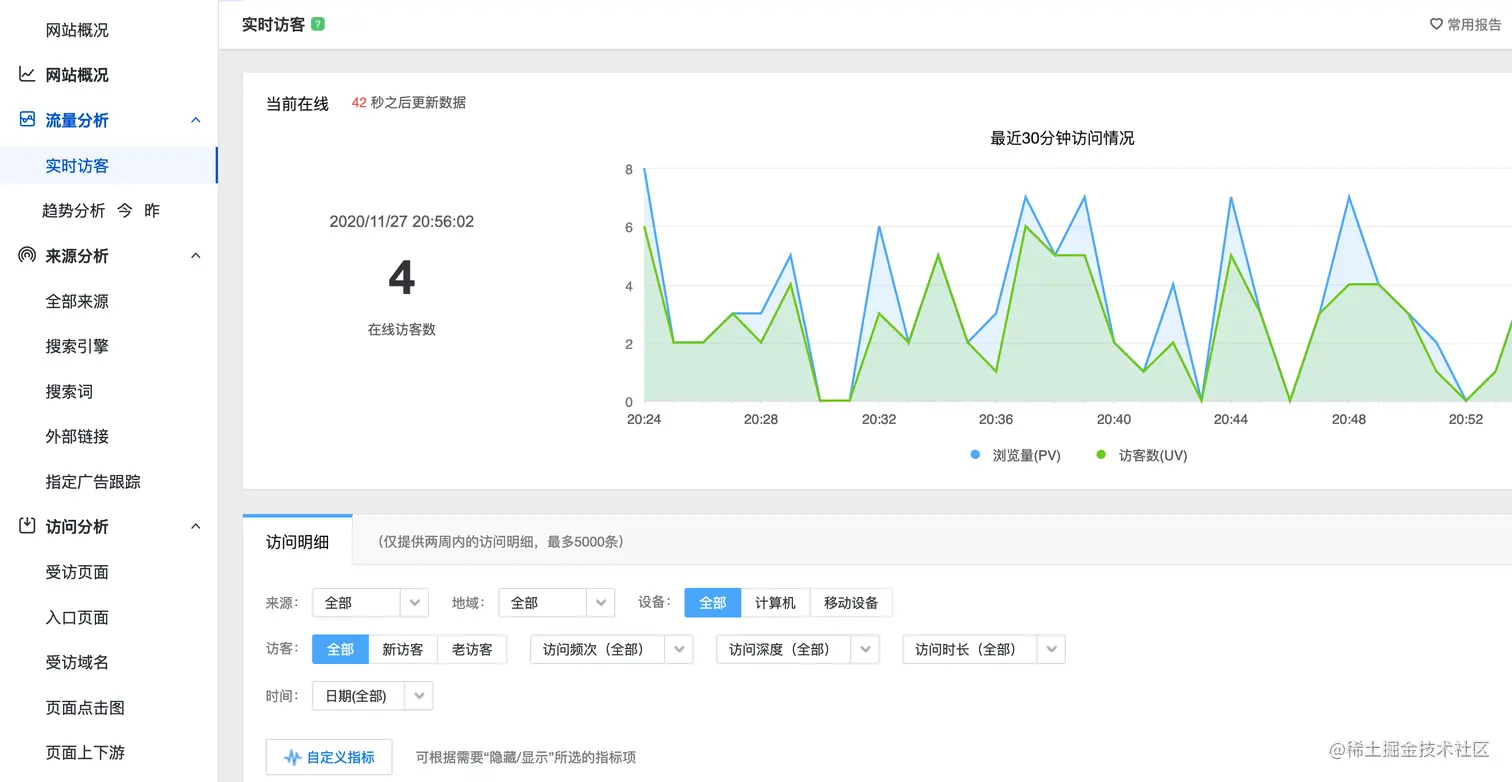
Task: Toggle the 浏览量(PV) legend item
Action: click(x=1014, y=454)
